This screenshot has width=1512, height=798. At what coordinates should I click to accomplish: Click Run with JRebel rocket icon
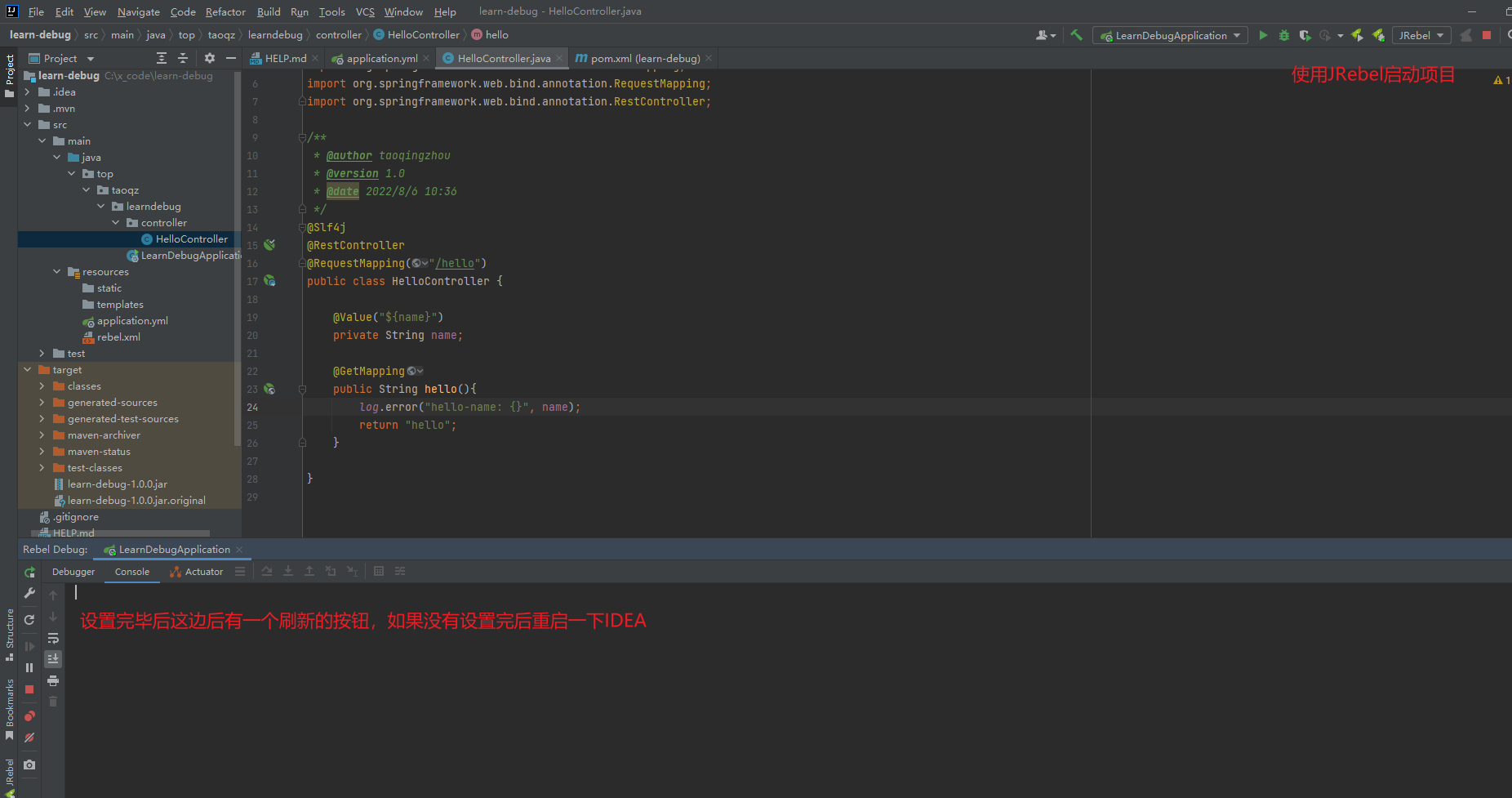(x=1357, y=35)
